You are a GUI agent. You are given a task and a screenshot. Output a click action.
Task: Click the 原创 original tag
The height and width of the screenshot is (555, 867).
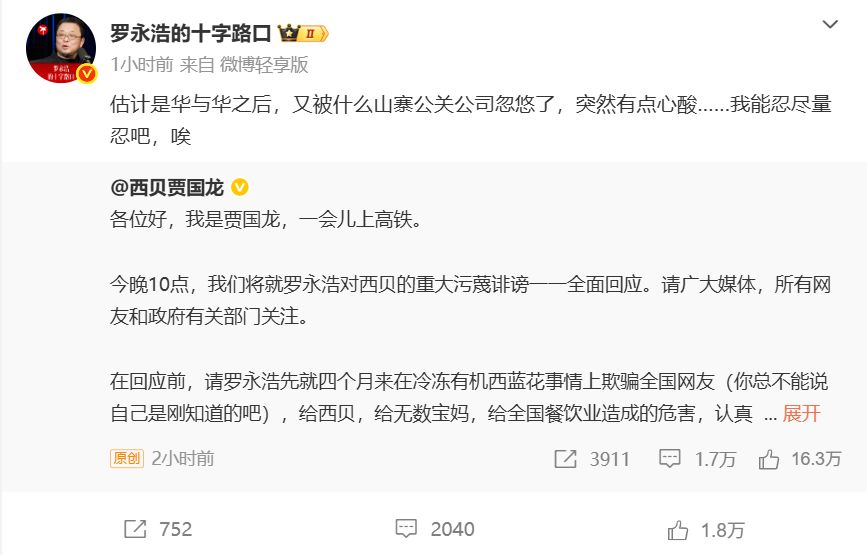pos(126,458)
